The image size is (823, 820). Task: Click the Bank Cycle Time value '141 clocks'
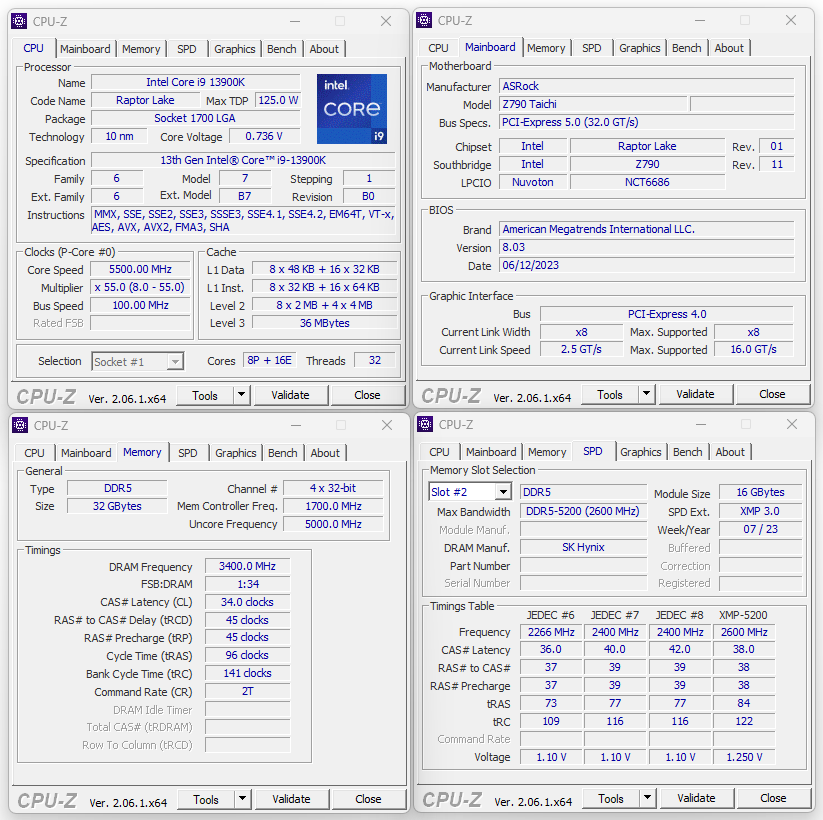tap(247, 673)
